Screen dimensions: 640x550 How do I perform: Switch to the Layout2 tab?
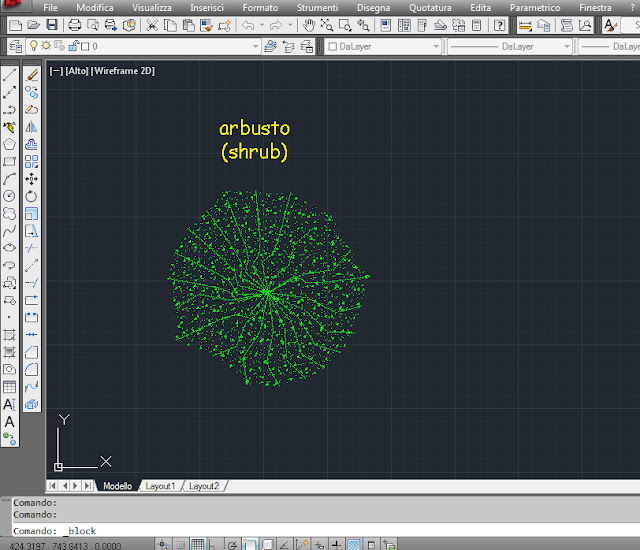(204, 486)
